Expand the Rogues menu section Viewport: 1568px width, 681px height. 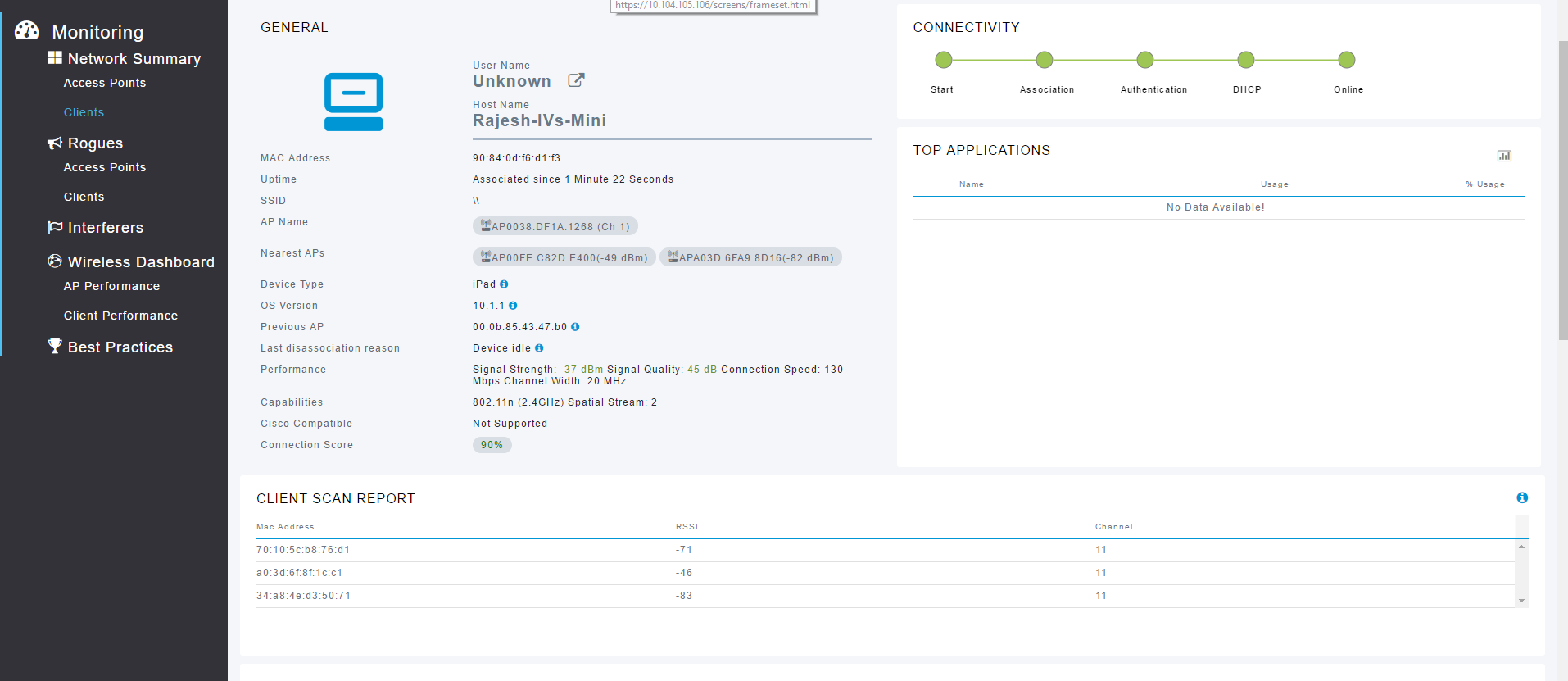pyautogui.click(x=85, y=143)
